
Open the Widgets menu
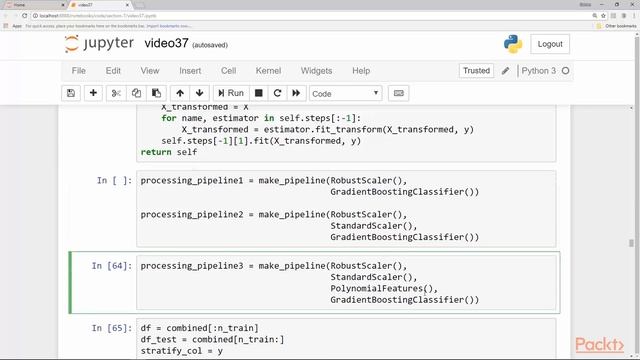(x=316, y=71)
